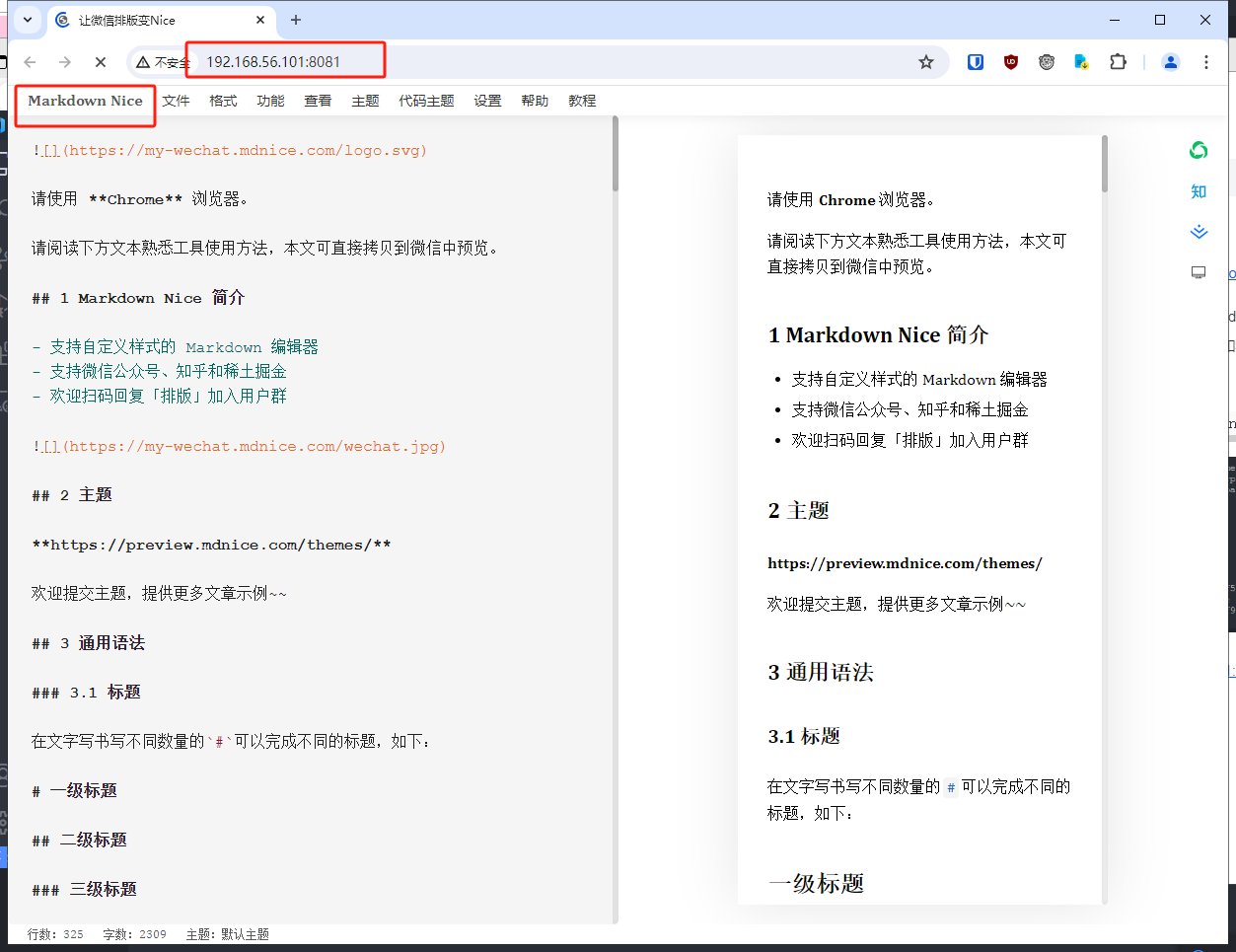Open the 帮助 menu
Screen dimensions: 1236x952
coord(536,101)
